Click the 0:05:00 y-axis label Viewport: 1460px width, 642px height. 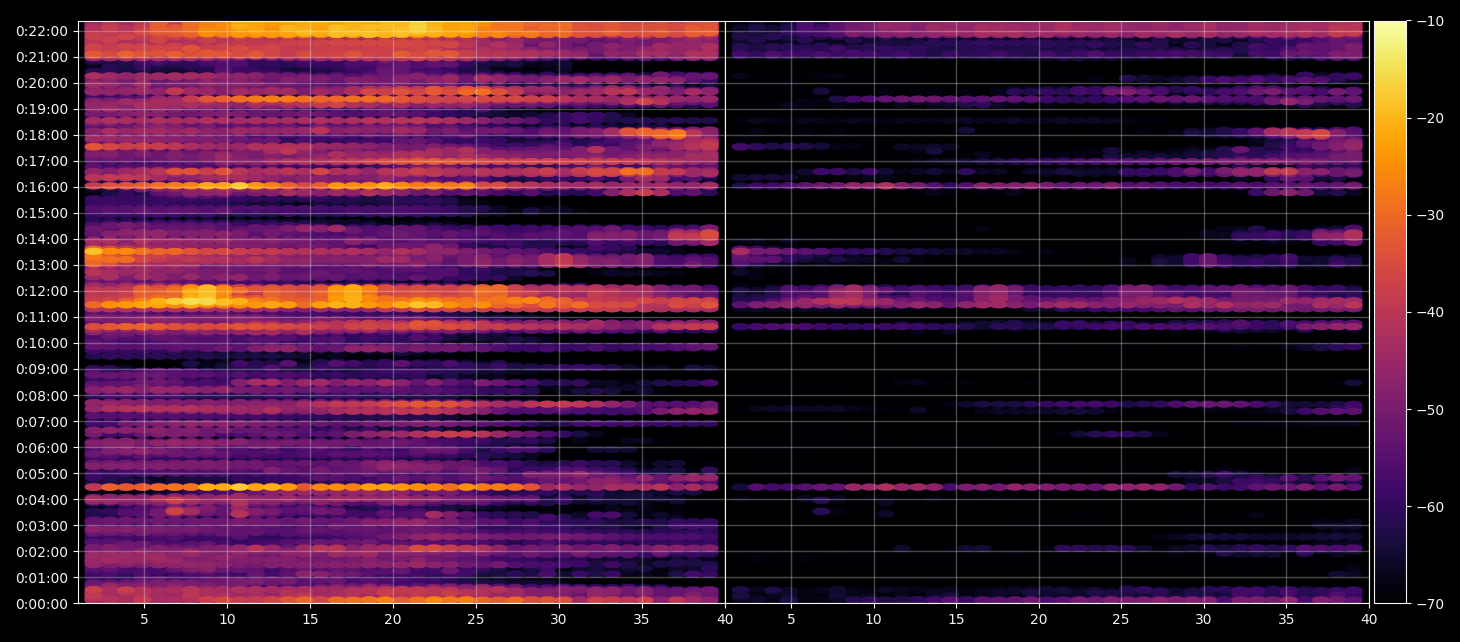click(x=42, y=474)
